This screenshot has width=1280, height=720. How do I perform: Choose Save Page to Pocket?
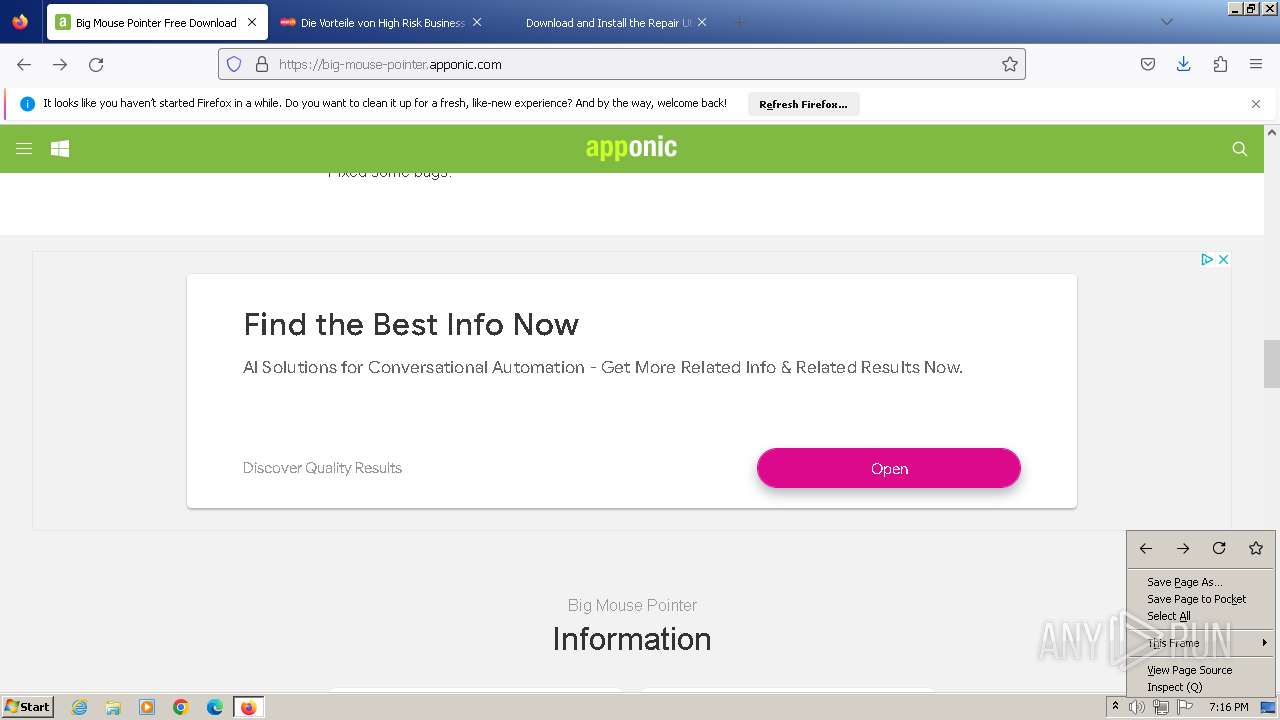[1200, 599]
